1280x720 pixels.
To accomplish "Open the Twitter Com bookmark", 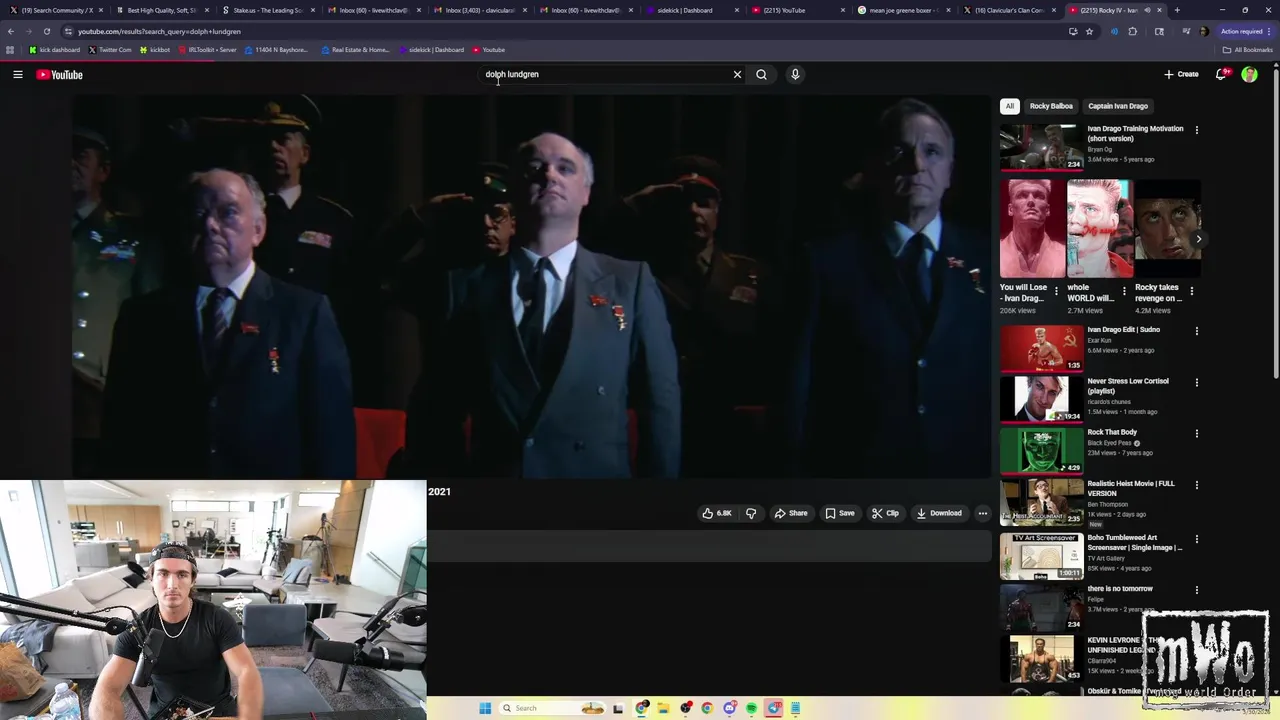I will pos(110,50).
